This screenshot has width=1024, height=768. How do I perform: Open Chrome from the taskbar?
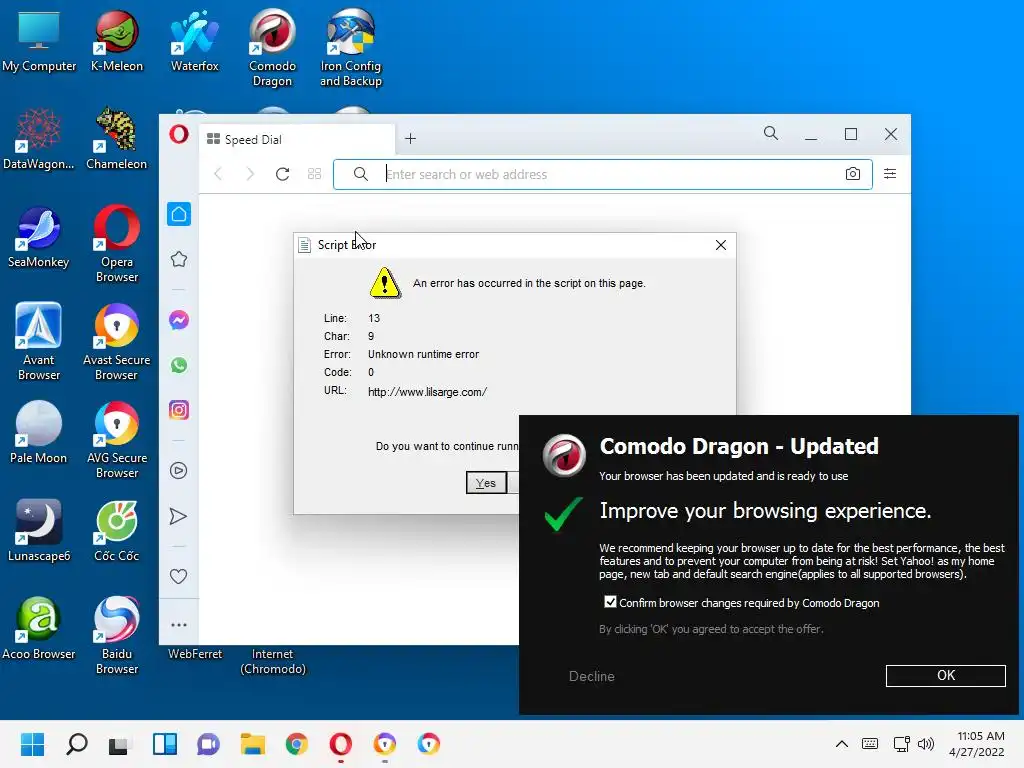(x=296, y=744)
